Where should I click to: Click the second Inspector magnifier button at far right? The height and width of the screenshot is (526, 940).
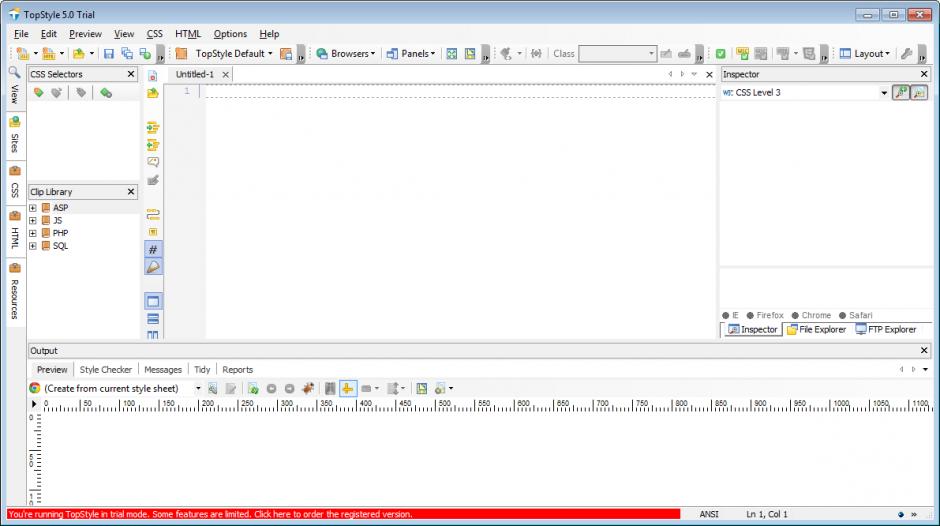tap(919, 92)
